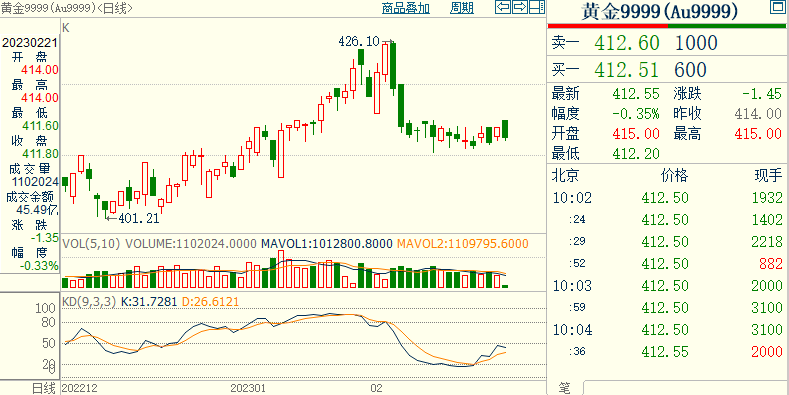Click the red-green buy/sell ratio bar
Screen dimensions: 789x395
pos(668,26)
